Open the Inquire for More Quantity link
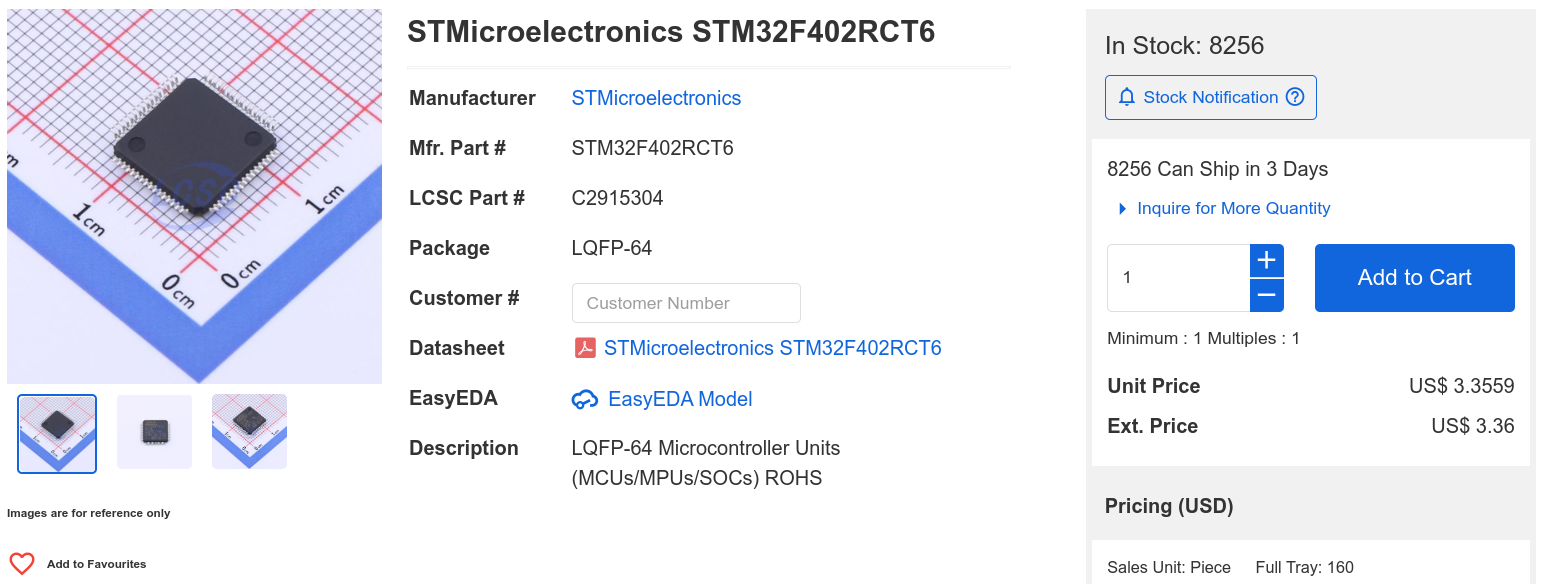Image resolution: width=1541 pixels, height=584 pixels. 1234,208
